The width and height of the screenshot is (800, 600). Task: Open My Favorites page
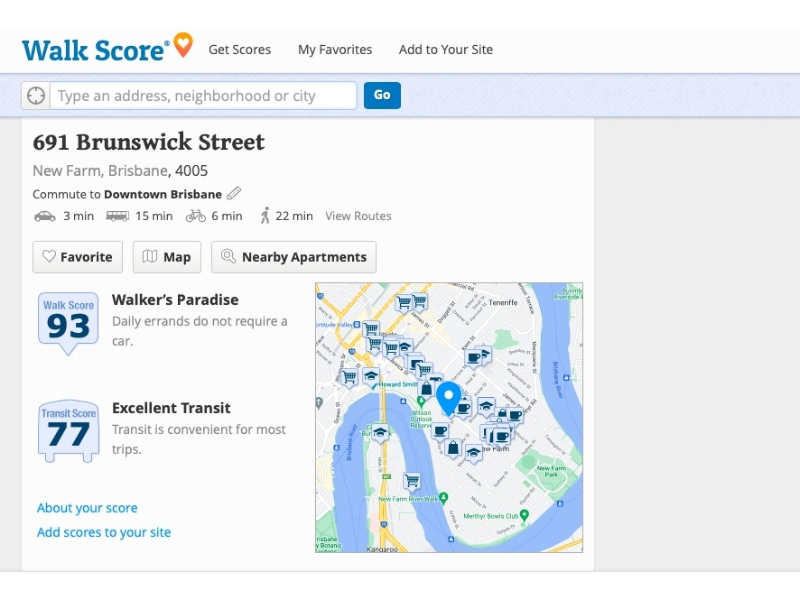pyautogui.click(x=335, y=49)
